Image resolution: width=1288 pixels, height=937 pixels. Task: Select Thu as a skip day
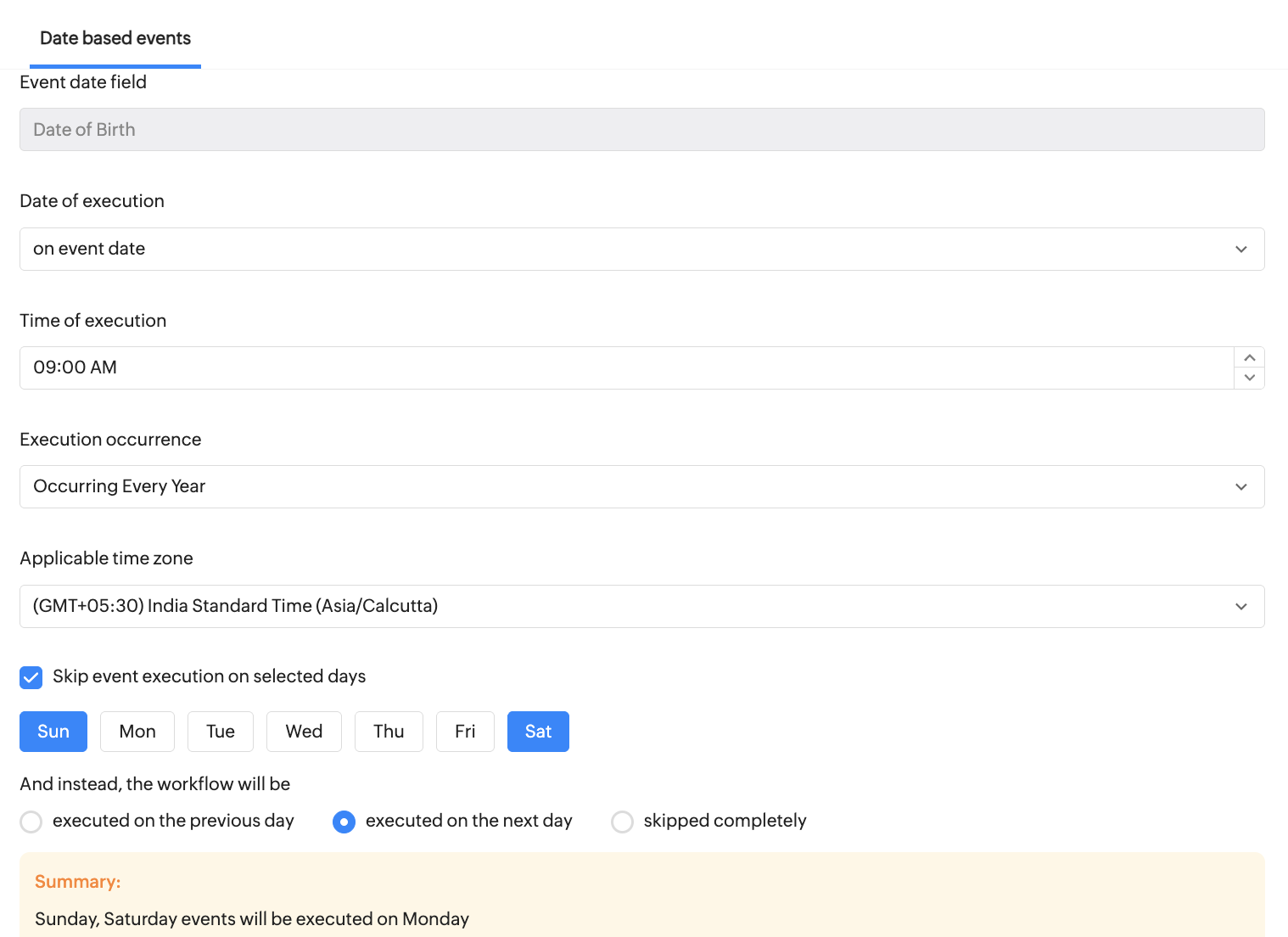coord(389,732)
